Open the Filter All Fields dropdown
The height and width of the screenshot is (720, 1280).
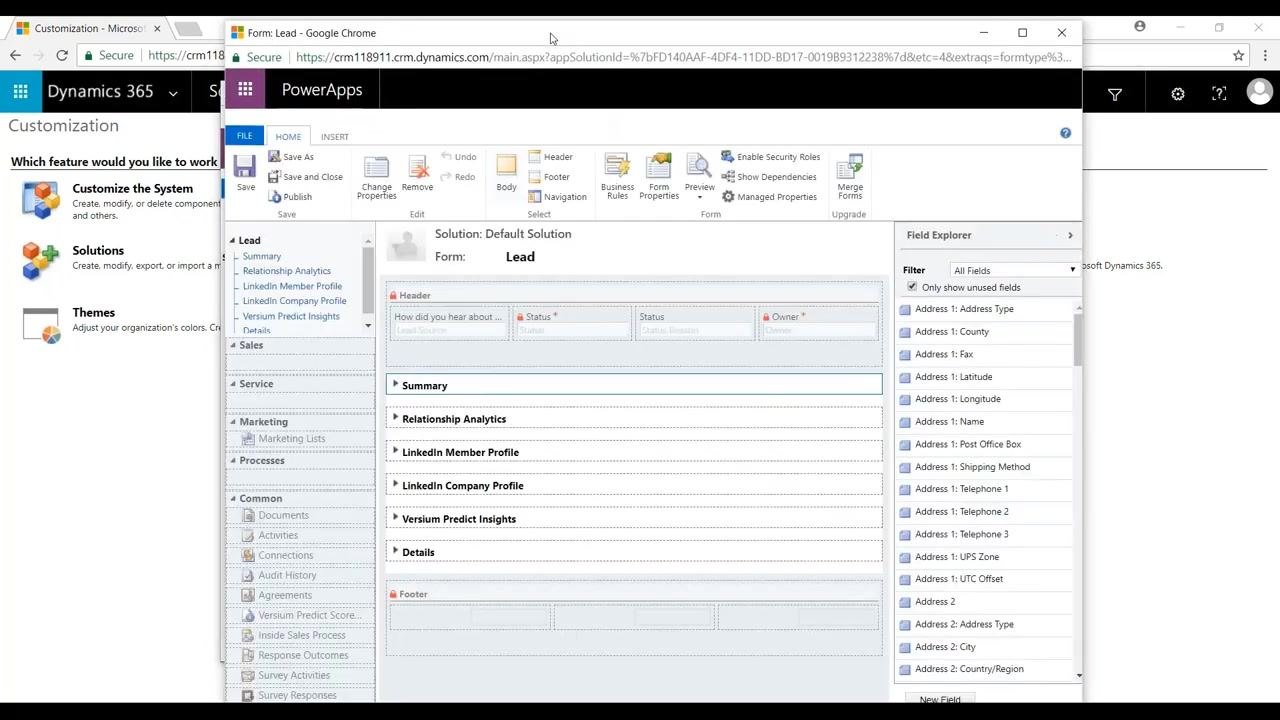tap(1014, 270)
